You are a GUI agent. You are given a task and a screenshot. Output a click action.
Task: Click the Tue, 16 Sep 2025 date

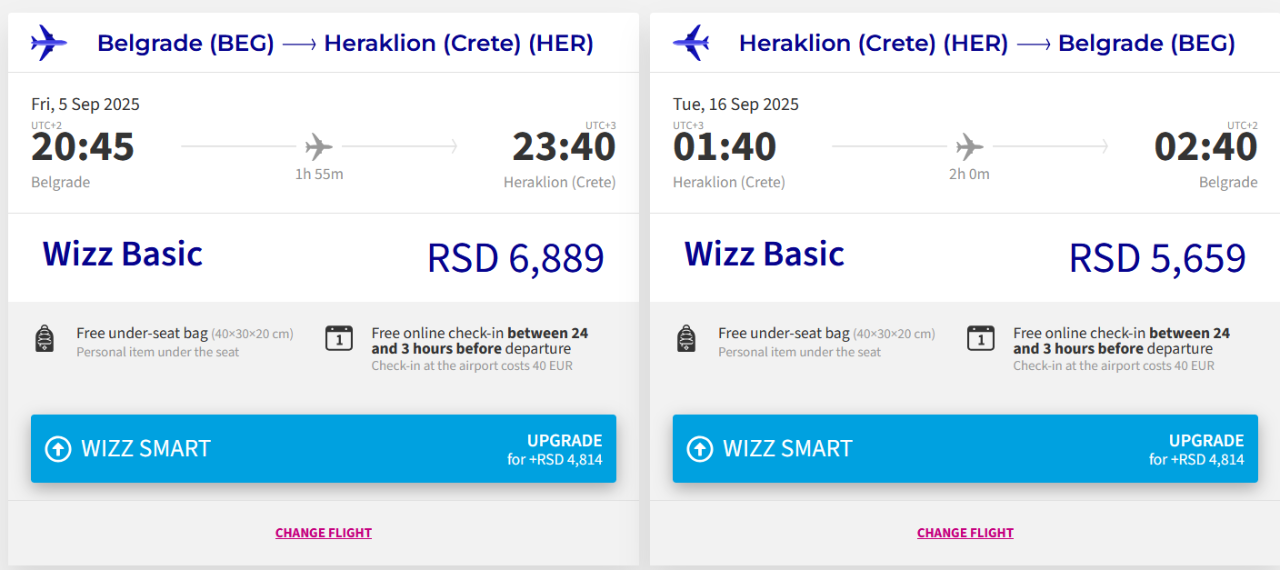coord(736,104)
